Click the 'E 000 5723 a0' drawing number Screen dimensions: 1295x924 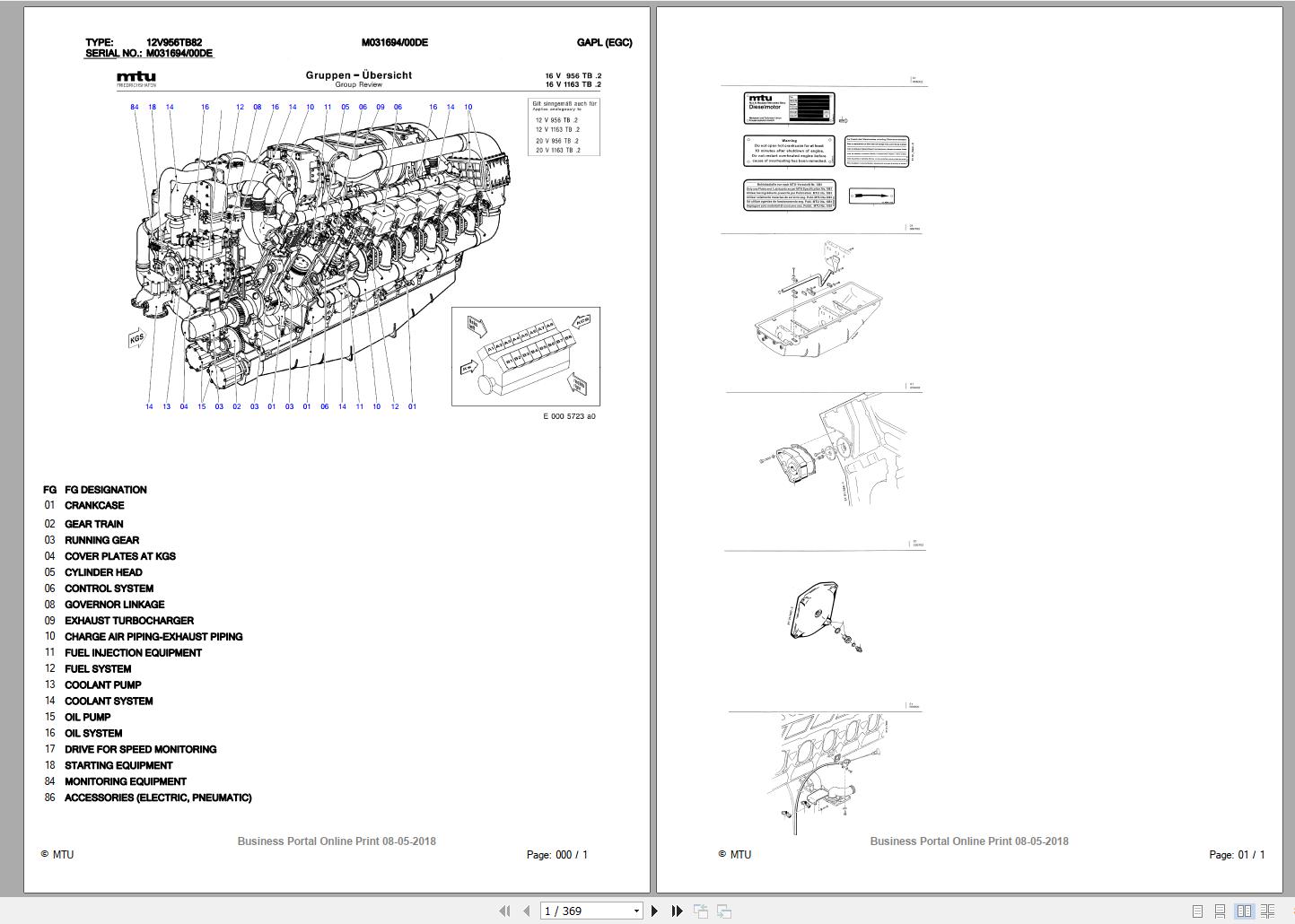pos(569,416)
